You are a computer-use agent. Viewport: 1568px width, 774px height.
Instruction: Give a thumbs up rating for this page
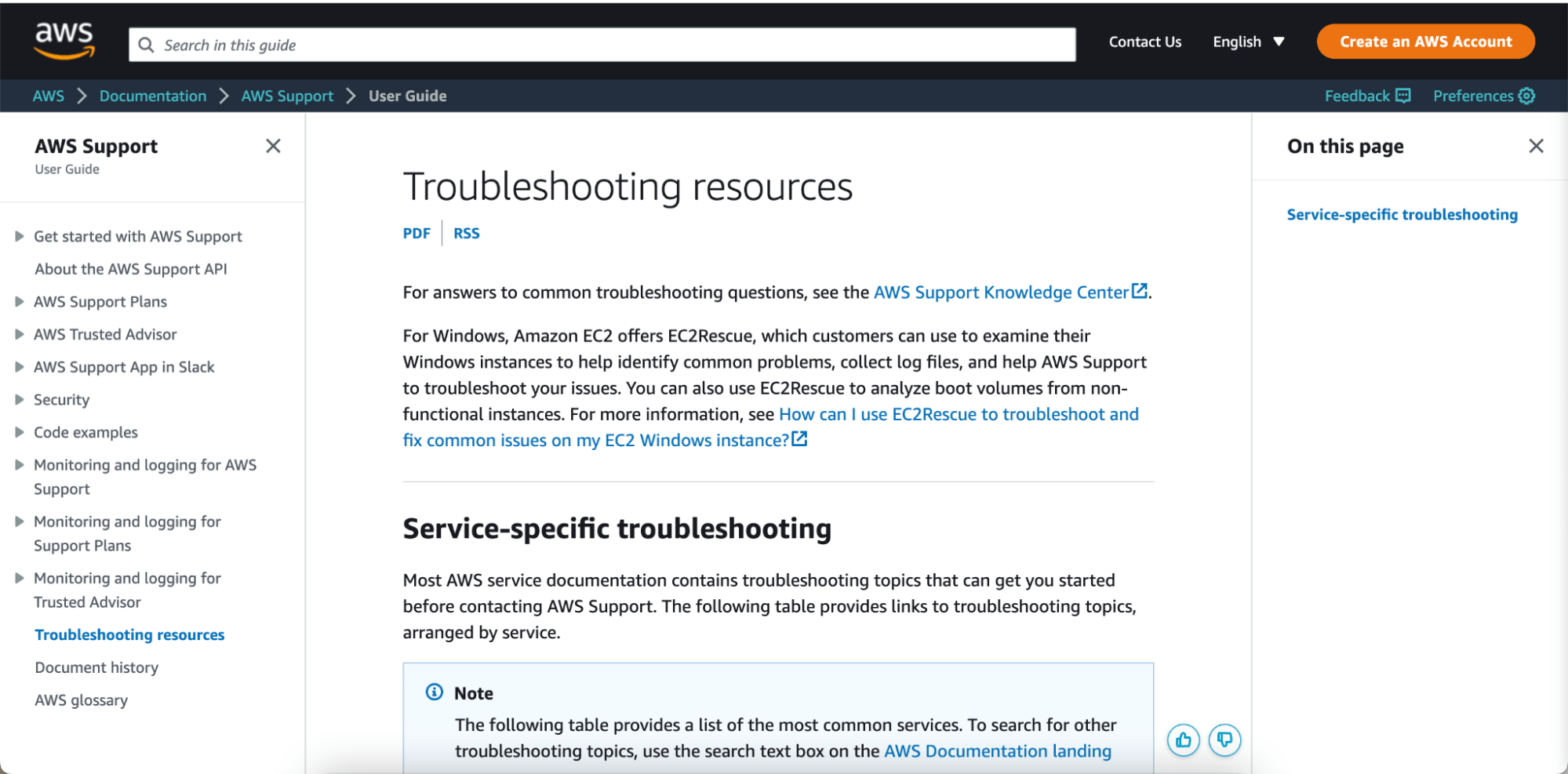1183,739
